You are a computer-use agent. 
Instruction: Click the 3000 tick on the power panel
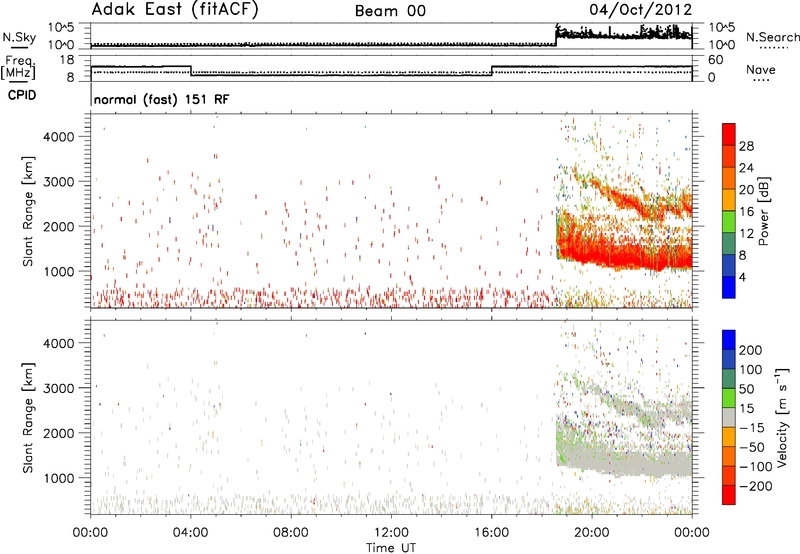point(59,182)
